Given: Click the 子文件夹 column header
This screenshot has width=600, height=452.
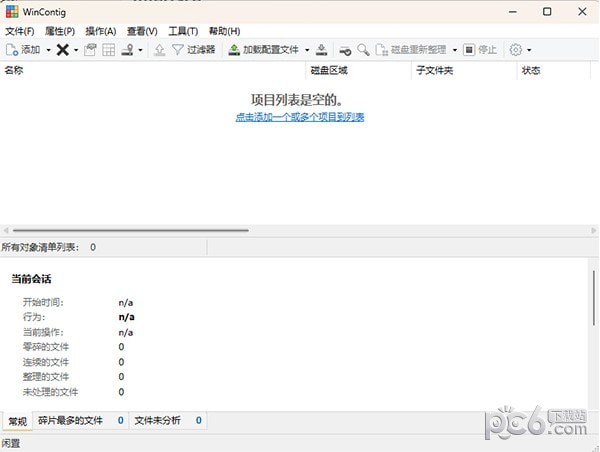Looking at the screenshot, I should point(464,70).
